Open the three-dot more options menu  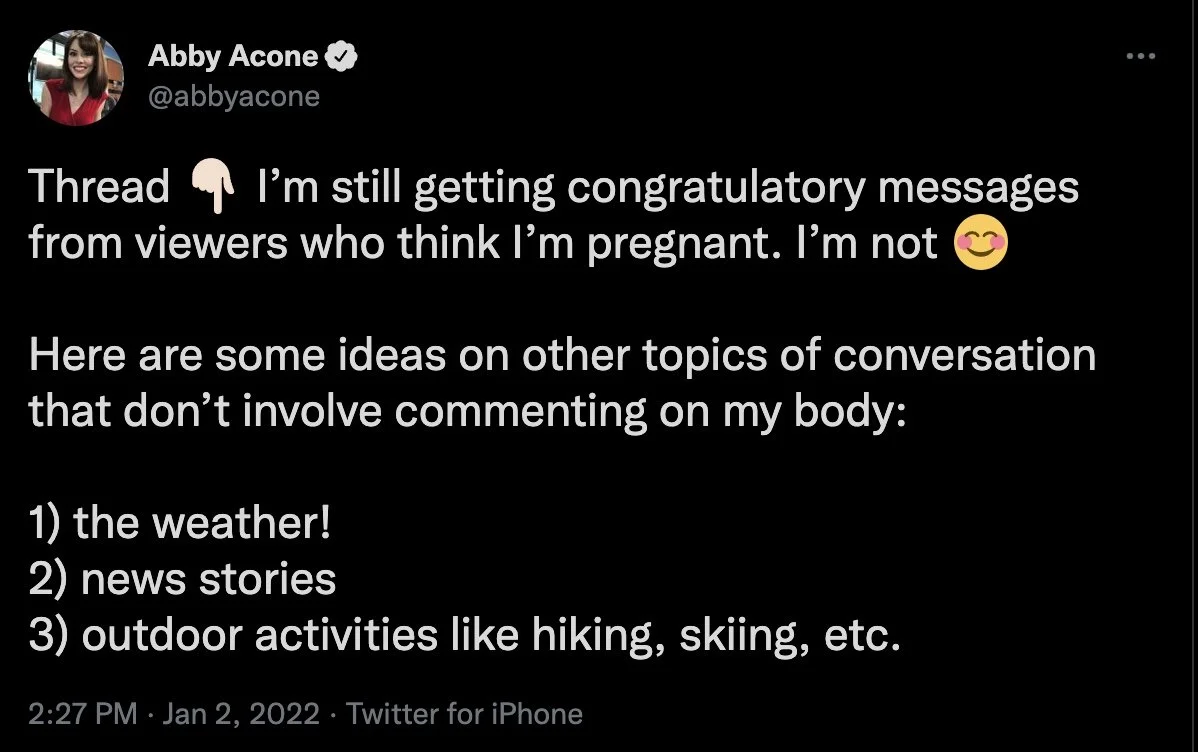point(1141,56)
